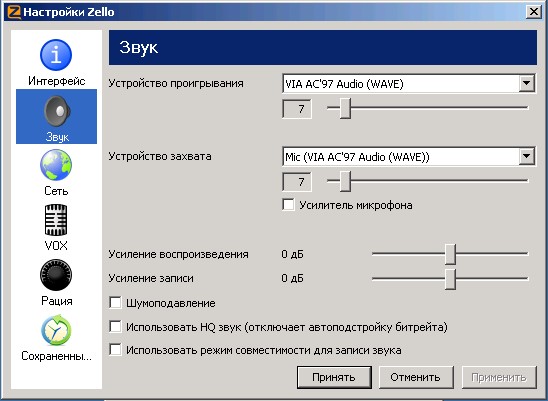Screen dimensions: 548x401
Task: Click the Усиление воспроизведения slider thumb
Action: point(450,254)
